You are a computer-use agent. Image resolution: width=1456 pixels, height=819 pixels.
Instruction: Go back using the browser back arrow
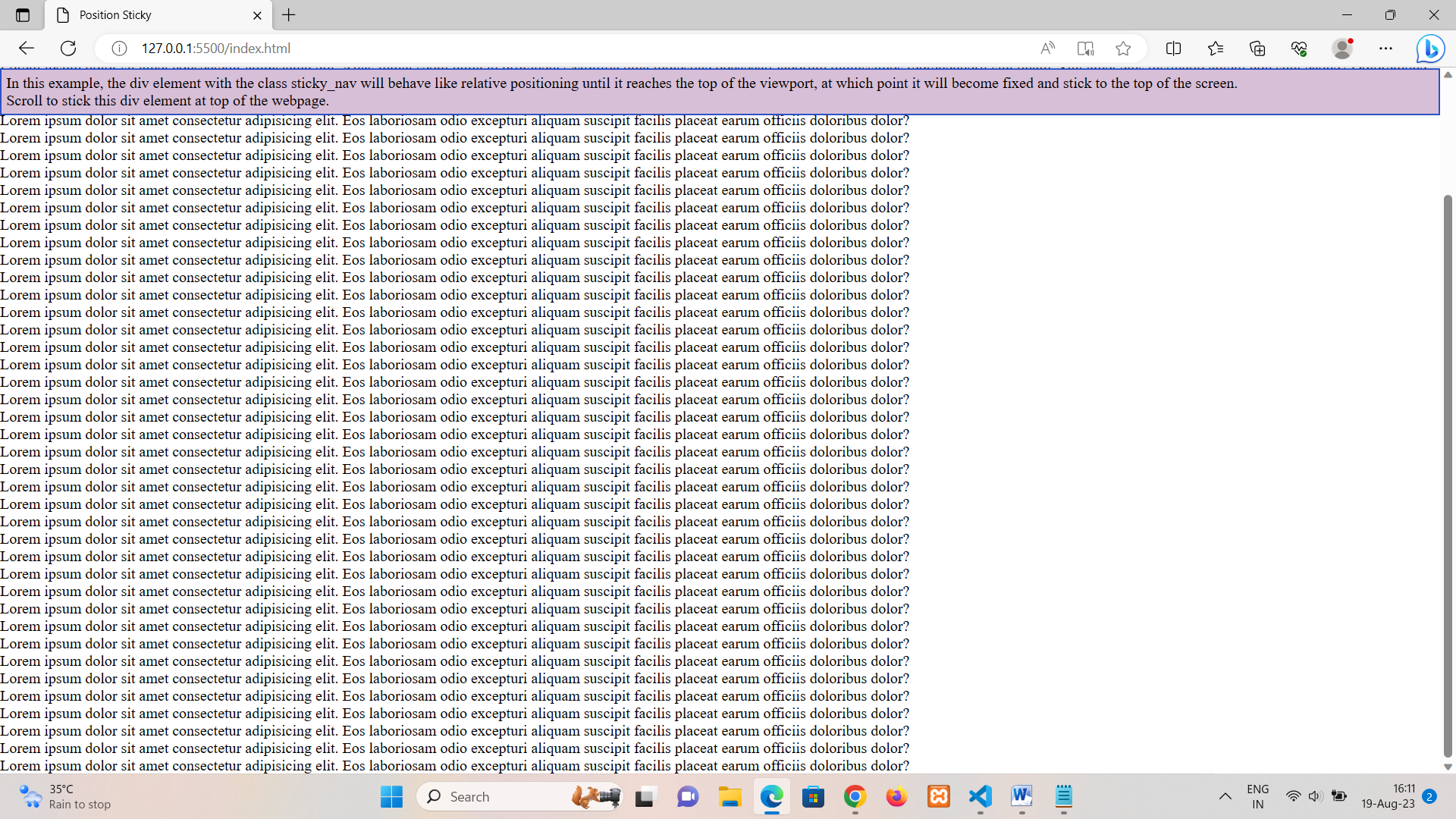(x=27, y=49)
